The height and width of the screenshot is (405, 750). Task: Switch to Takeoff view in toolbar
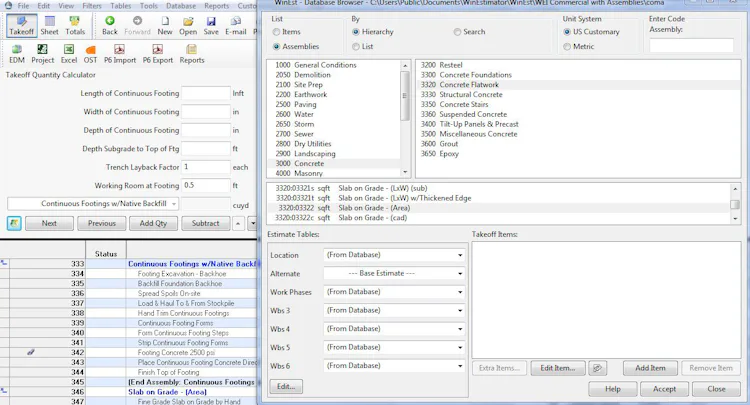click(22, 25)
